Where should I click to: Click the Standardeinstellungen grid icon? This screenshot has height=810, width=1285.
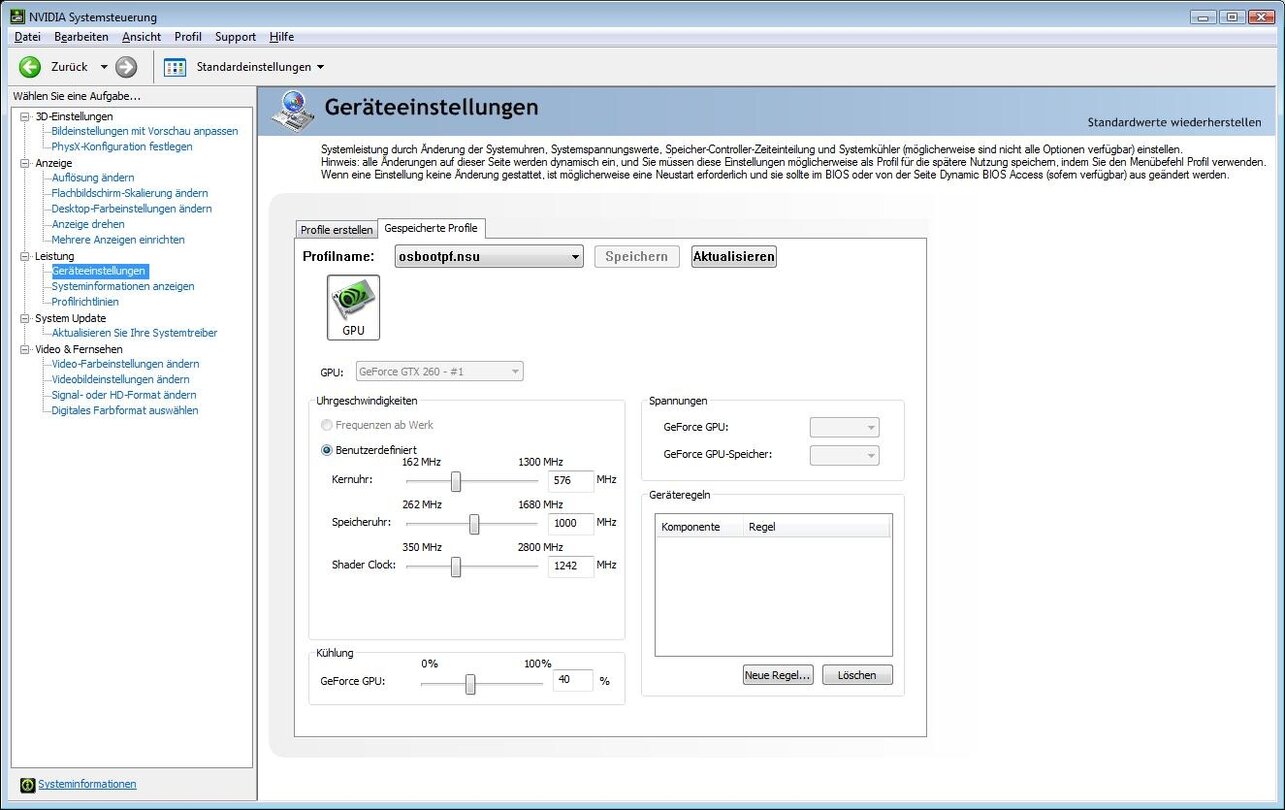point(175,67)
